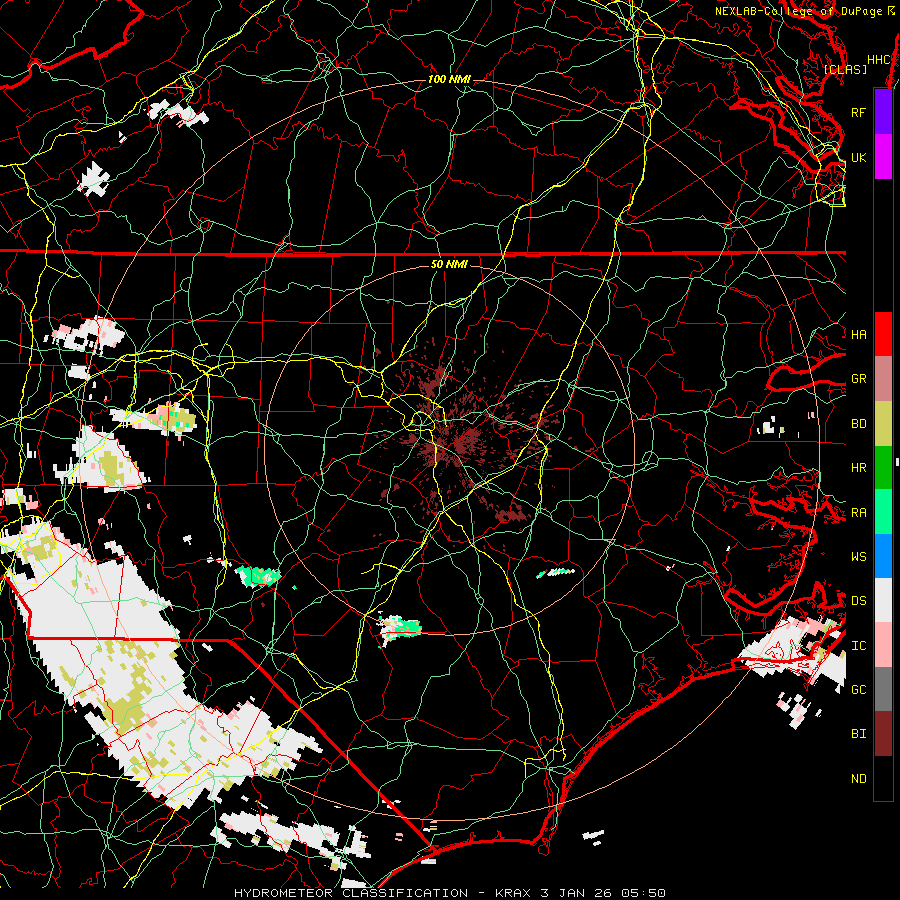
Task: Click the HR legend label
Action: point(859,468)
